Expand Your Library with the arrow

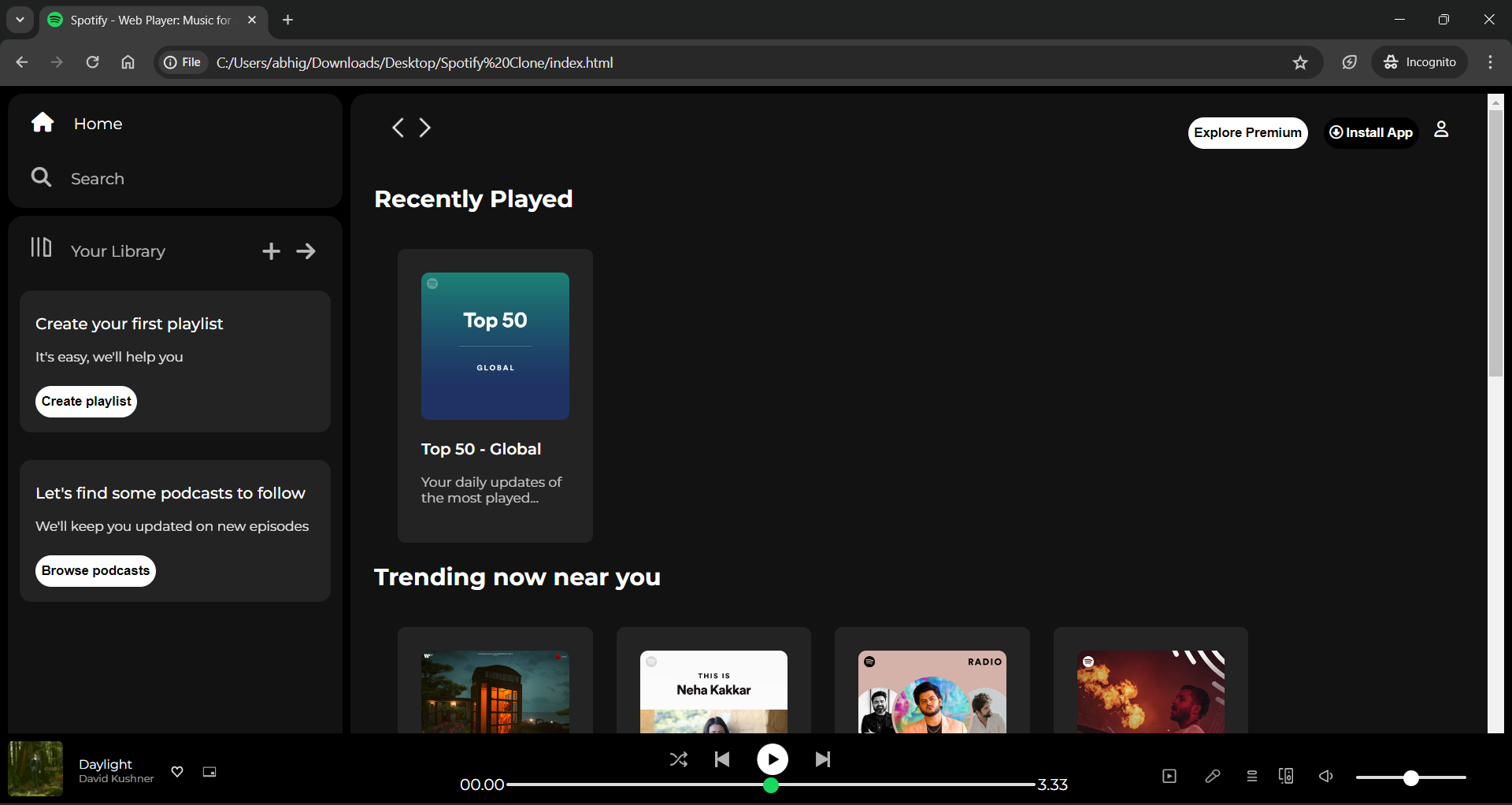point(306,250)
